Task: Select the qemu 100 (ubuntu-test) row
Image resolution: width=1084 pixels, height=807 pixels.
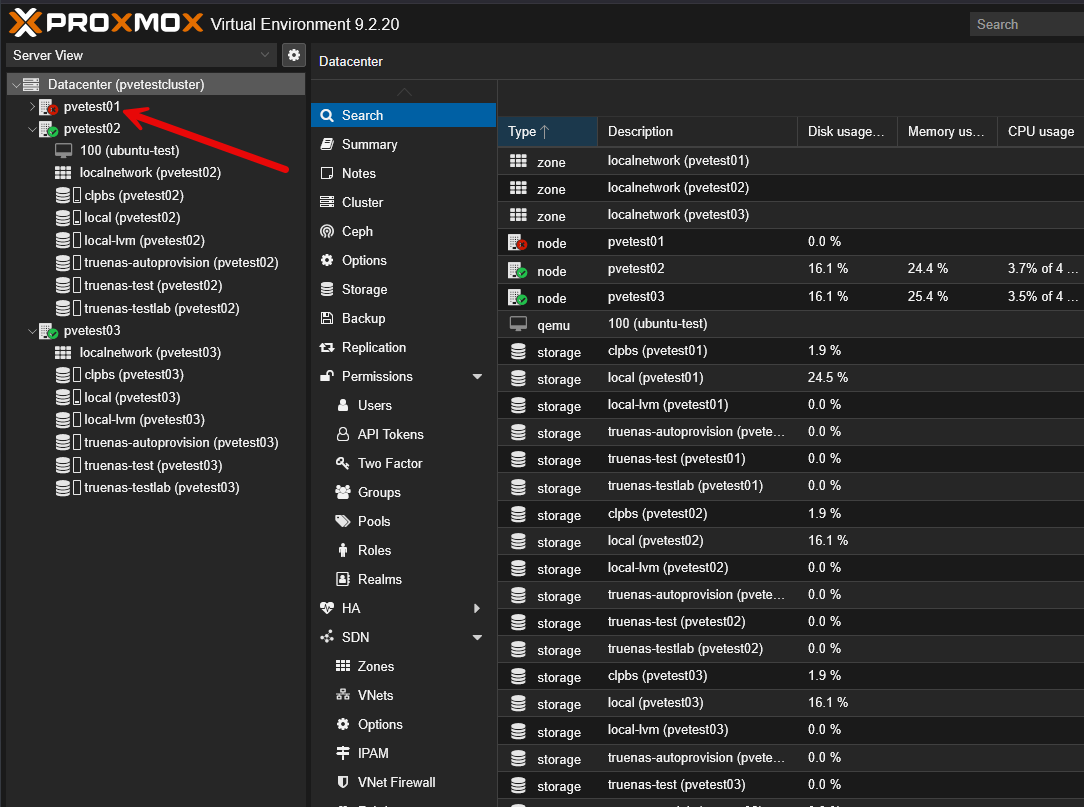Action: tap(791, 324)
